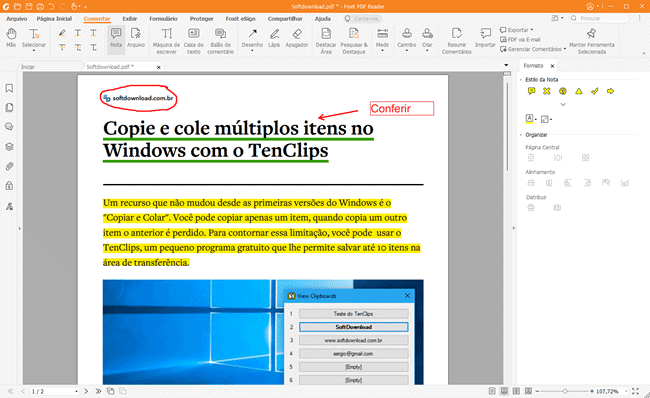Viewport: 650px width, 398px height.
Task: Choose the cross note style icon
Action: click(547, 91)
